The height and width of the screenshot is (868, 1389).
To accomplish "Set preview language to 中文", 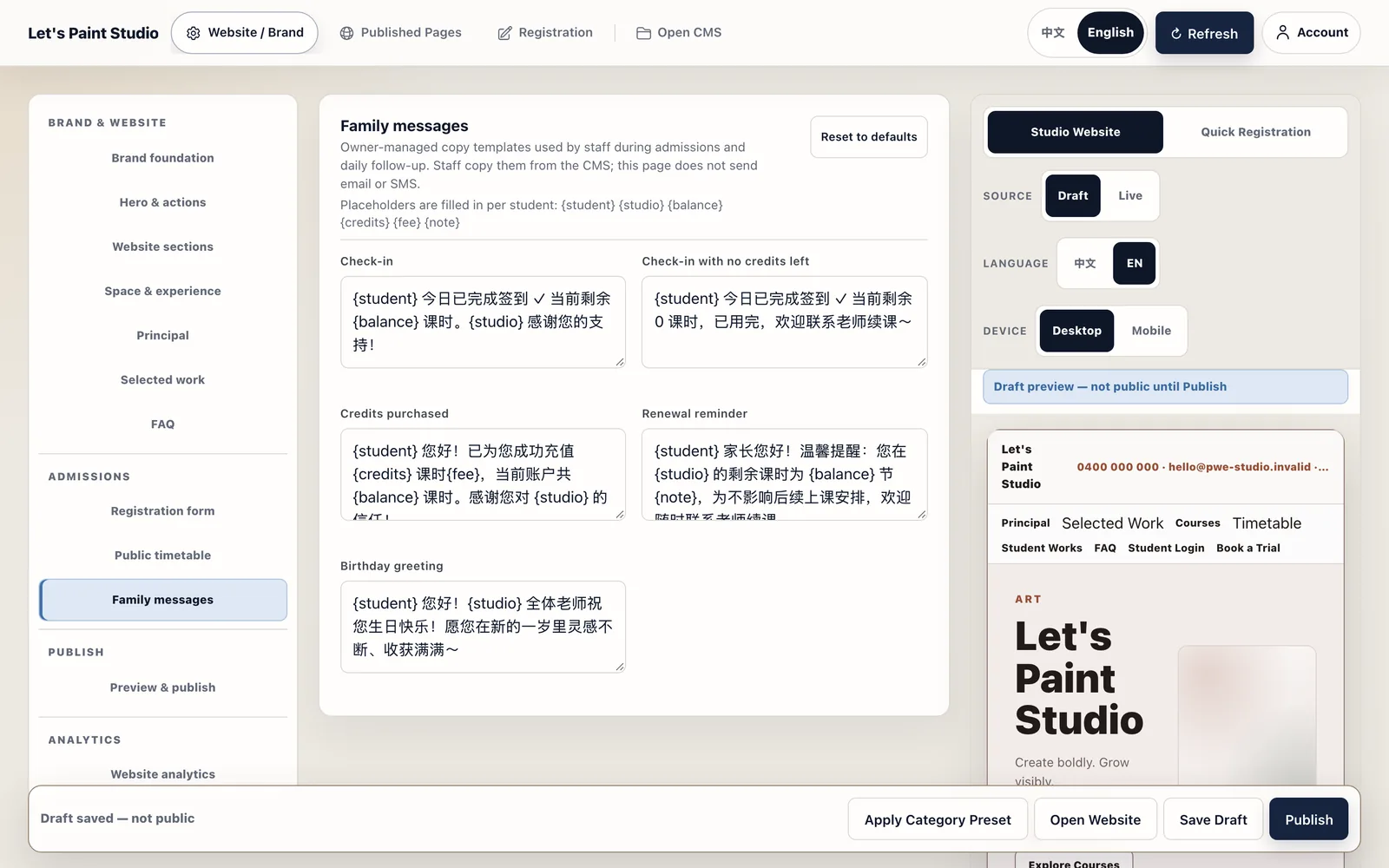I will pyautogui.click(x=1084, y=263).
